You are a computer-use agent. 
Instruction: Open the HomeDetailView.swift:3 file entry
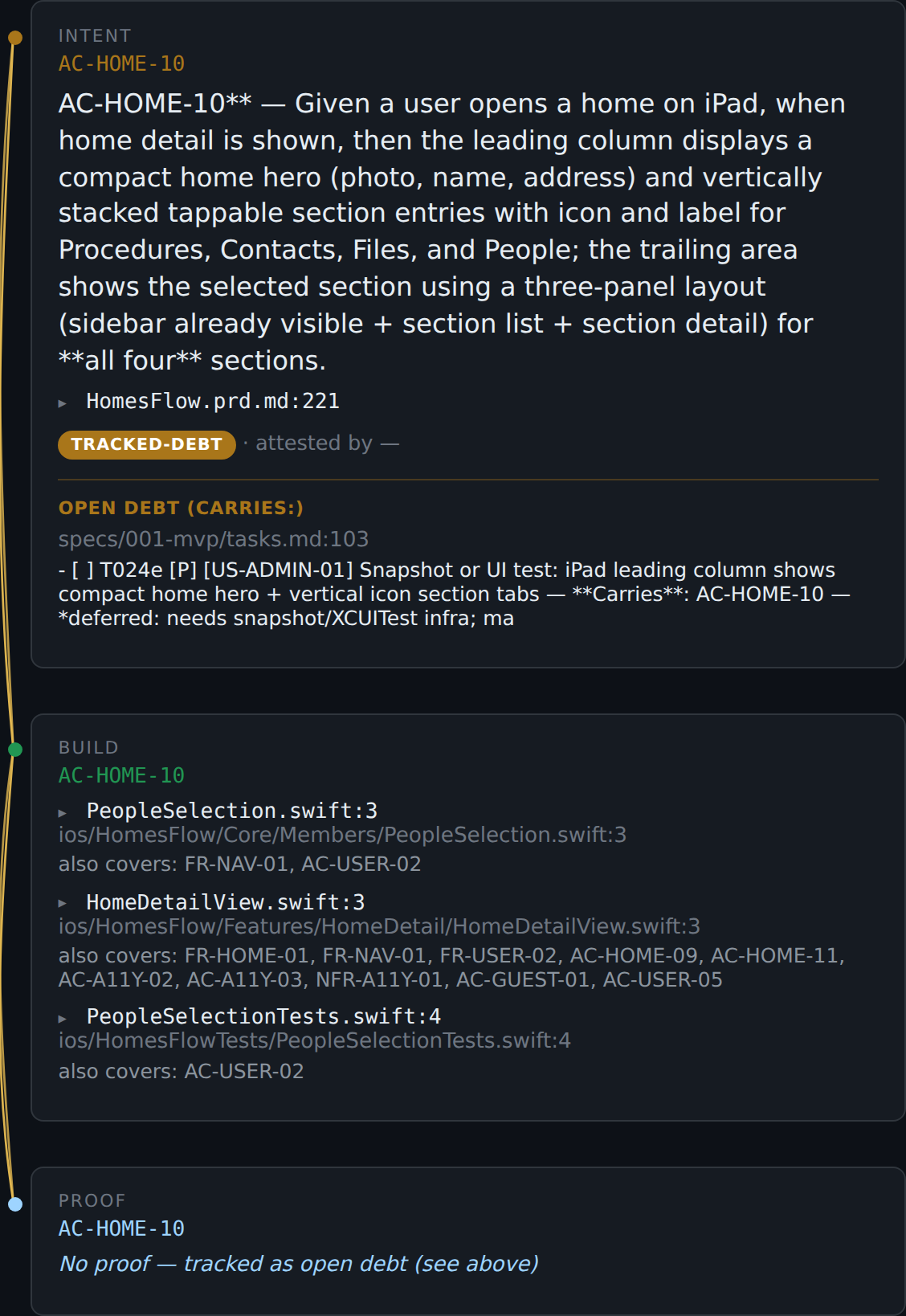coord(226,902)
